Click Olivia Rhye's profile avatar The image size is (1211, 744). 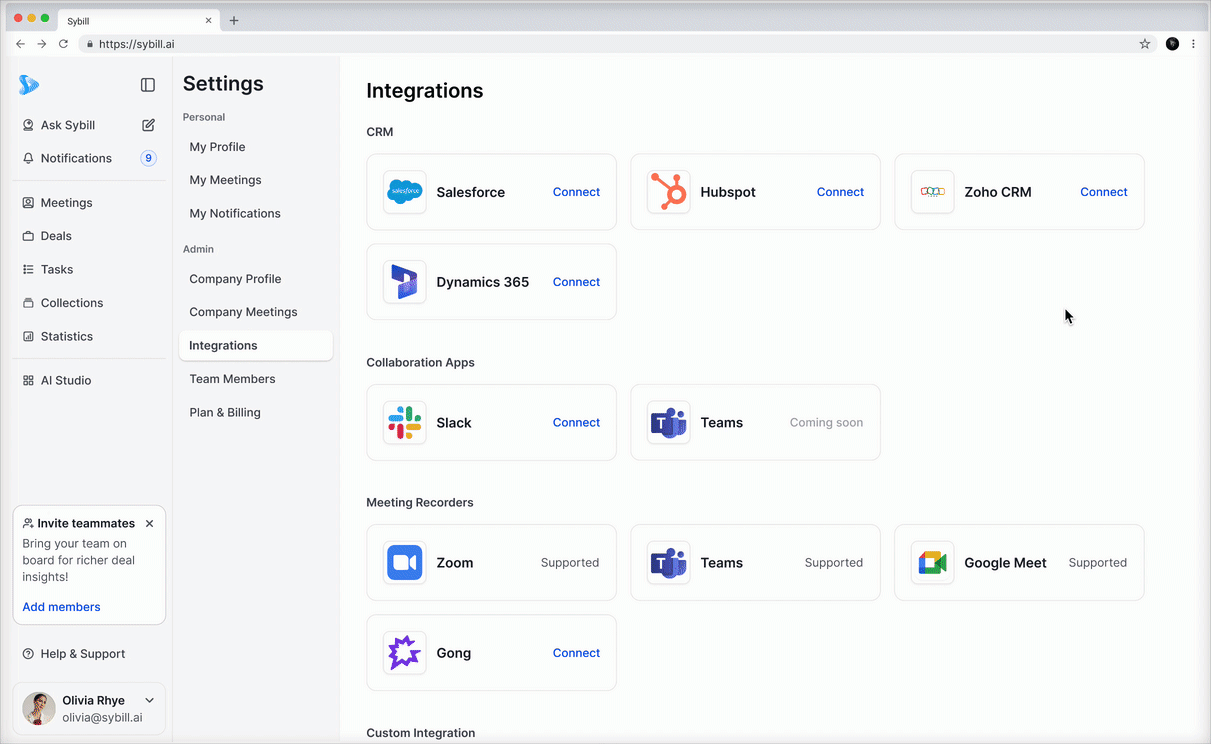[39, 708]
